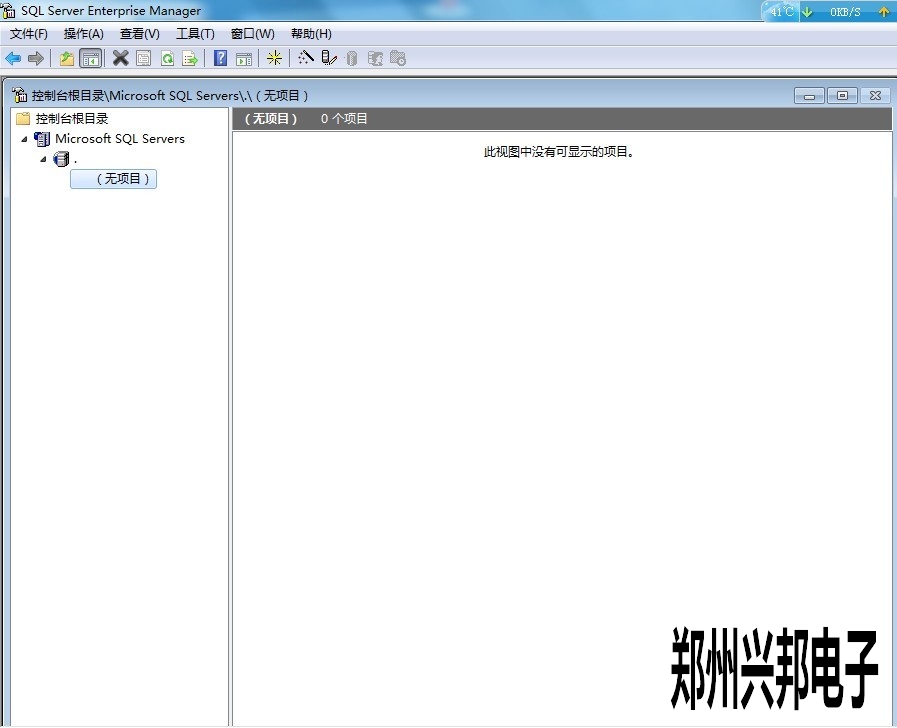This screenshot has width=897, height=728.
Task: Open the Properties toolbar icon
Action: (144, 58)
